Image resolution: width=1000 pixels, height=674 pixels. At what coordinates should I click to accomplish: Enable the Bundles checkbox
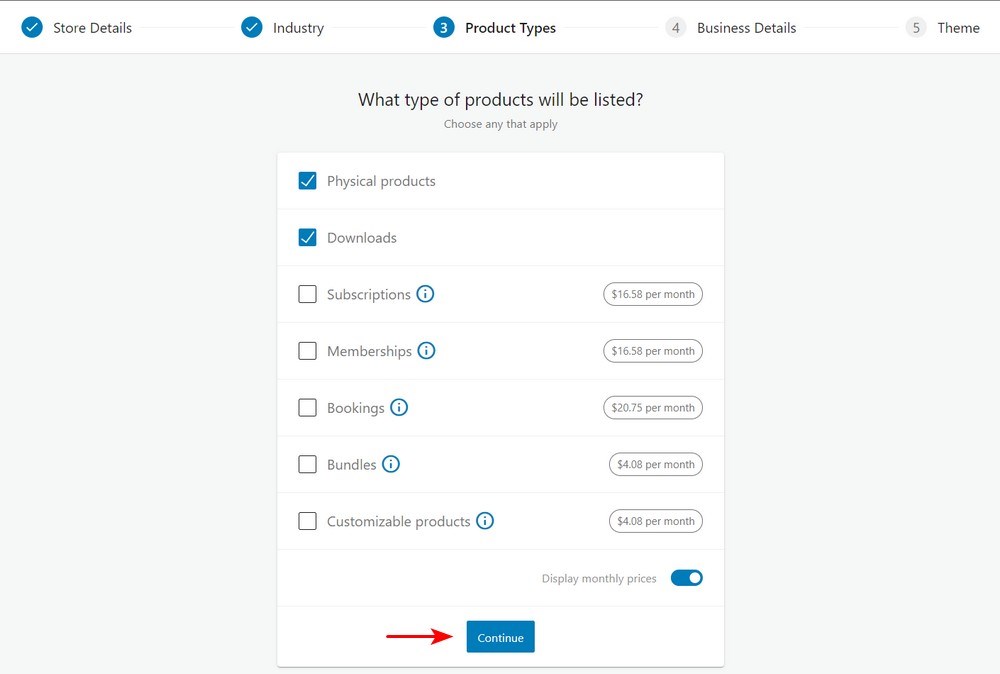coord(307,463)
